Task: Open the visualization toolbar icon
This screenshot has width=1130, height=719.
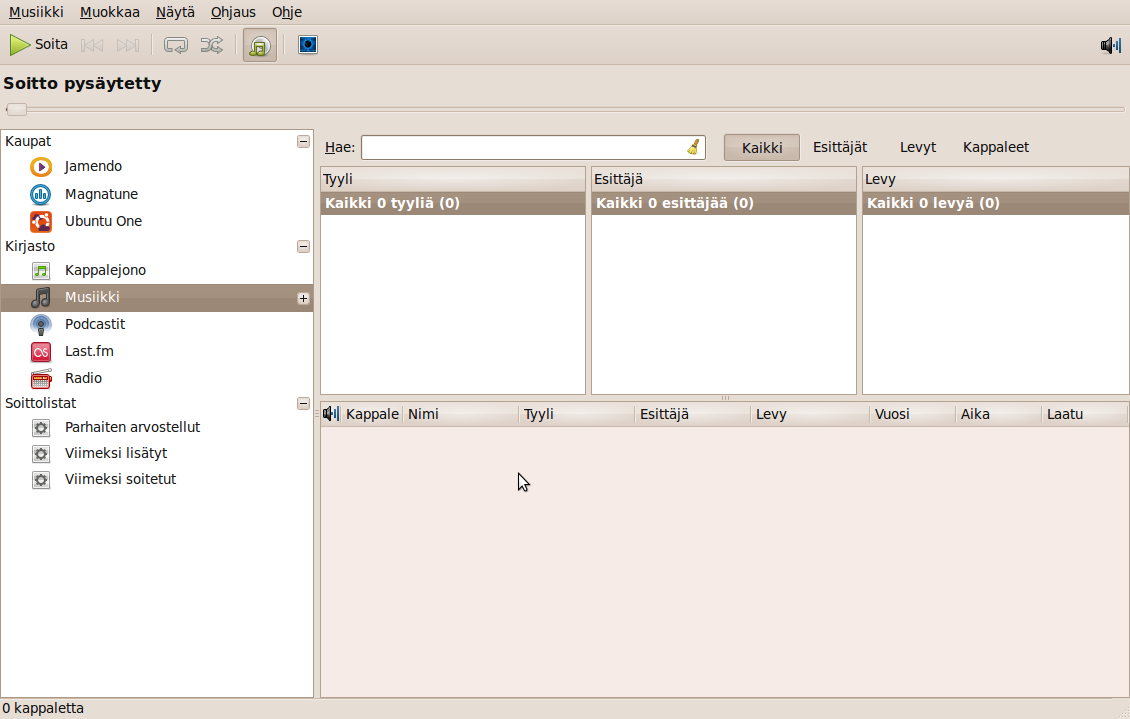Action: click(308, 45)
